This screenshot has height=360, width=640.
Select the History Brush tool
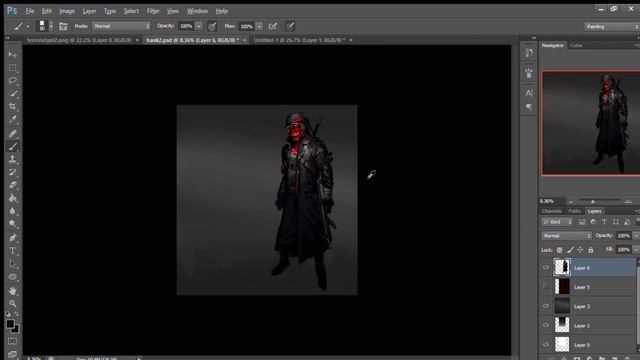[13, 173]
